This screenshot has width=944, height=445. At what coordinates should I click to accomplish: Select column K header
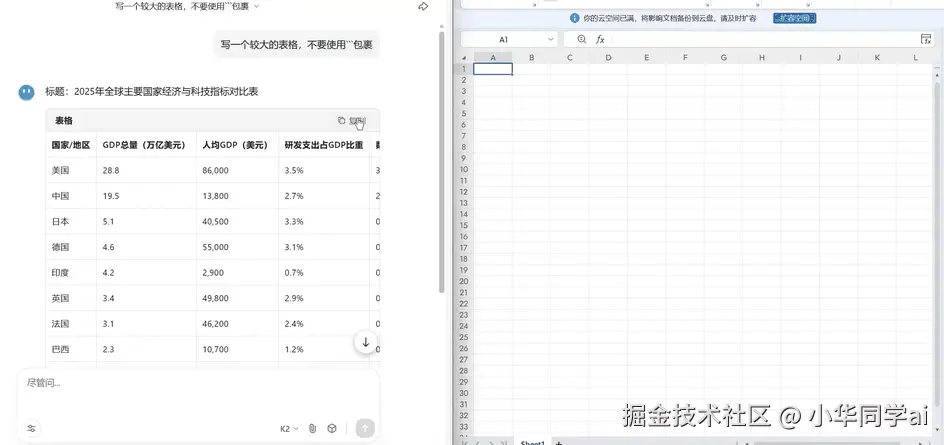point(877,58)
